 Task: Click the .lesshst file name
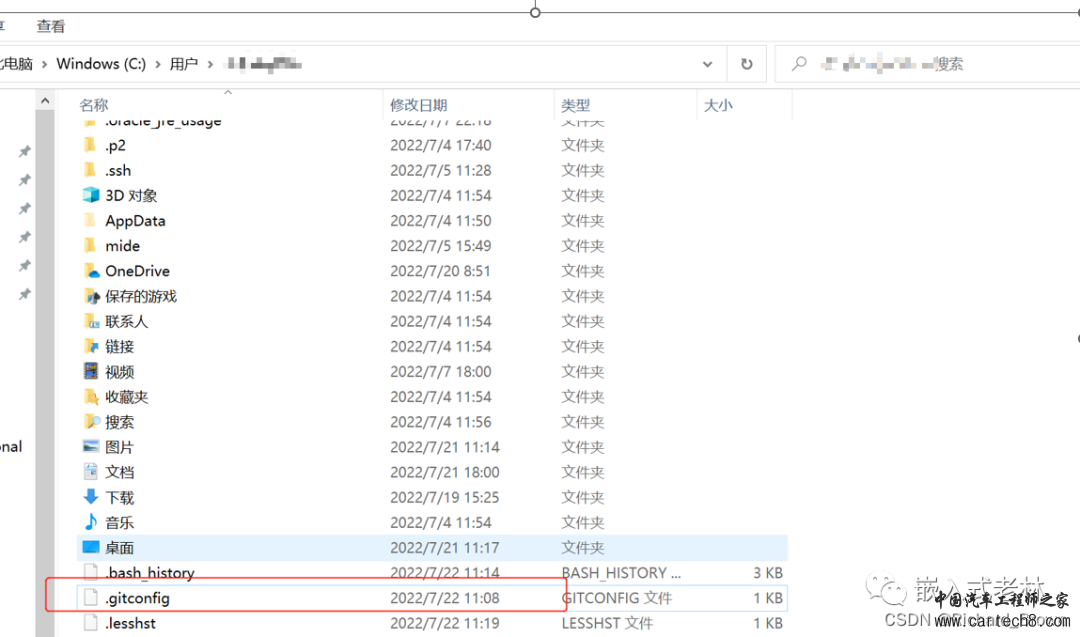[x=130, y=623]
